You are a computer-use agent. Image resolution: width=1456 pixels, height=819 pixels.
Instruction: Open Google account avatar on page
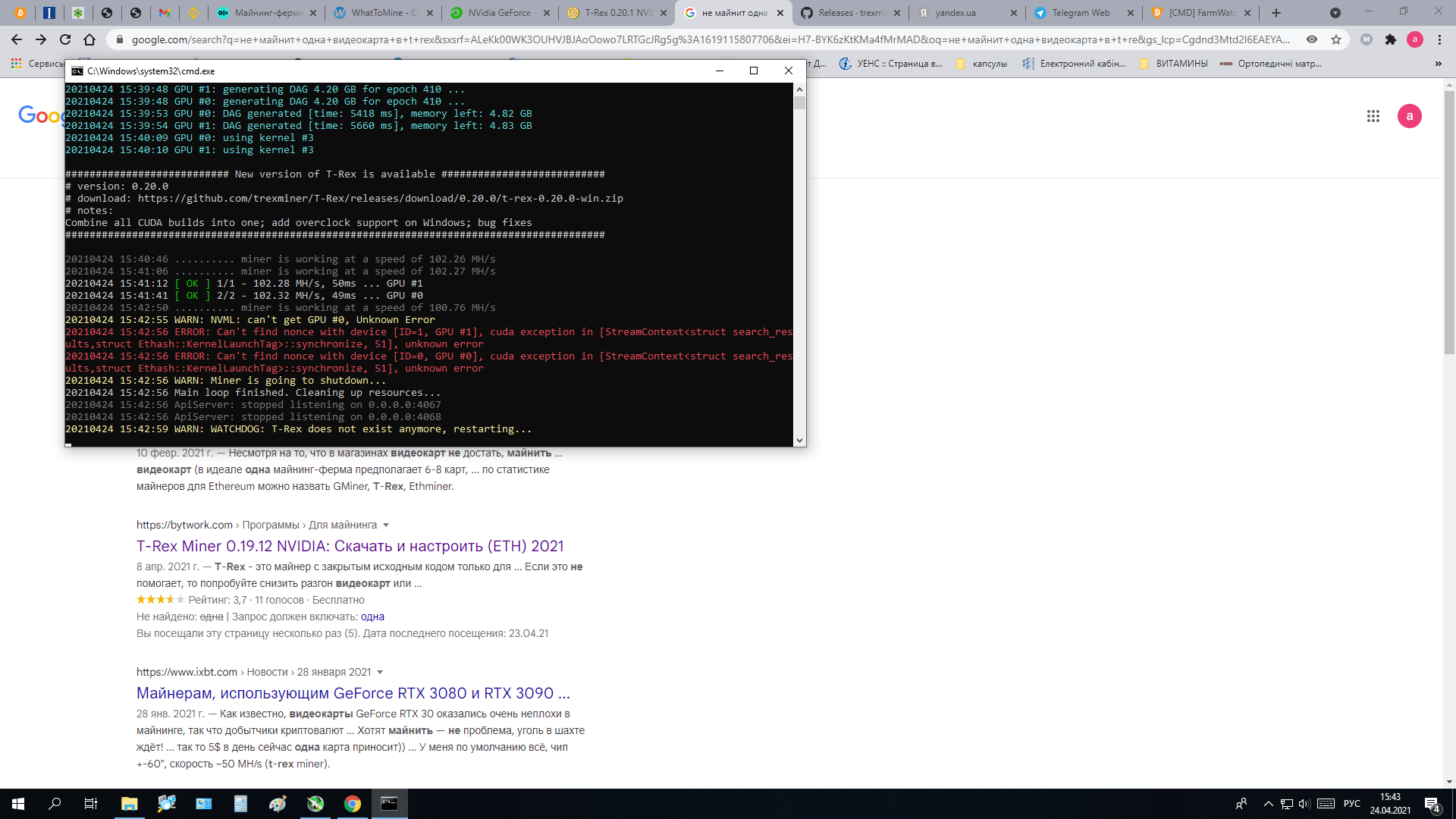tap(1410, 116)
